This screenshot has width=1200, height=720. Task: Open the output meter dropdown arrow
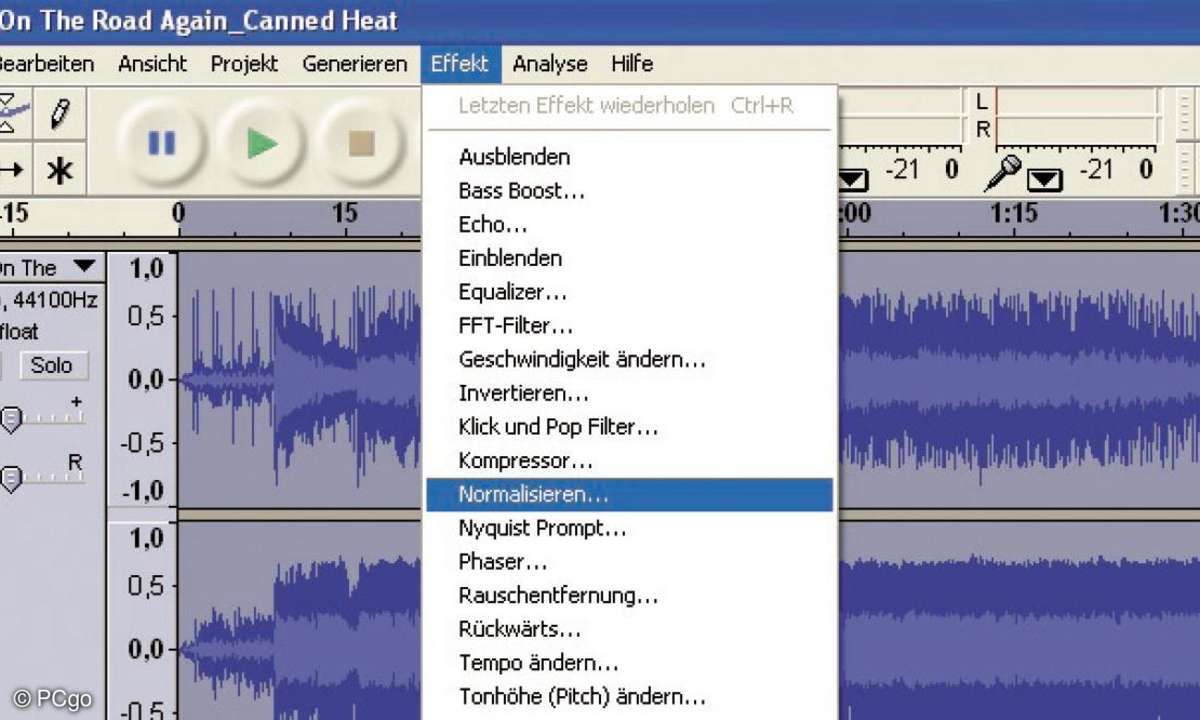pyautogui.click(x=852, y=179)
